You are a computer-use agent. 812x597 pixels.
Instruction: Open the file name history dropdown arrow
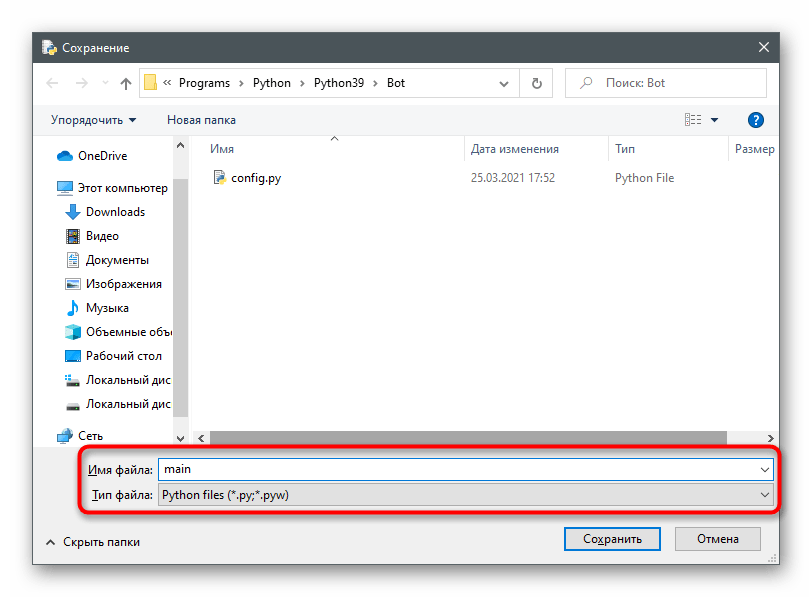point(765,469)
